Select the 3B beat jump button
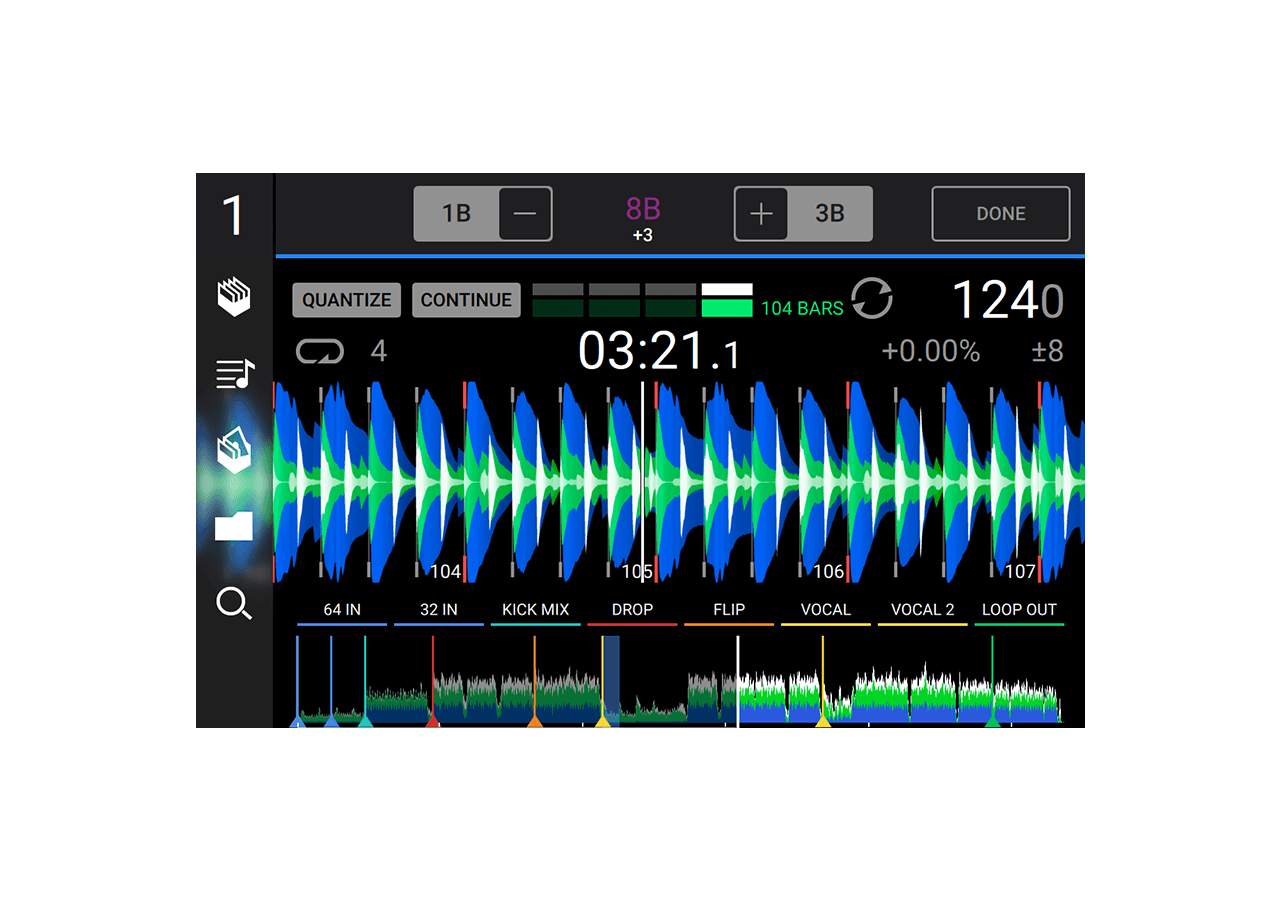This screenshot has height=900, width=1280. (829, 214)
